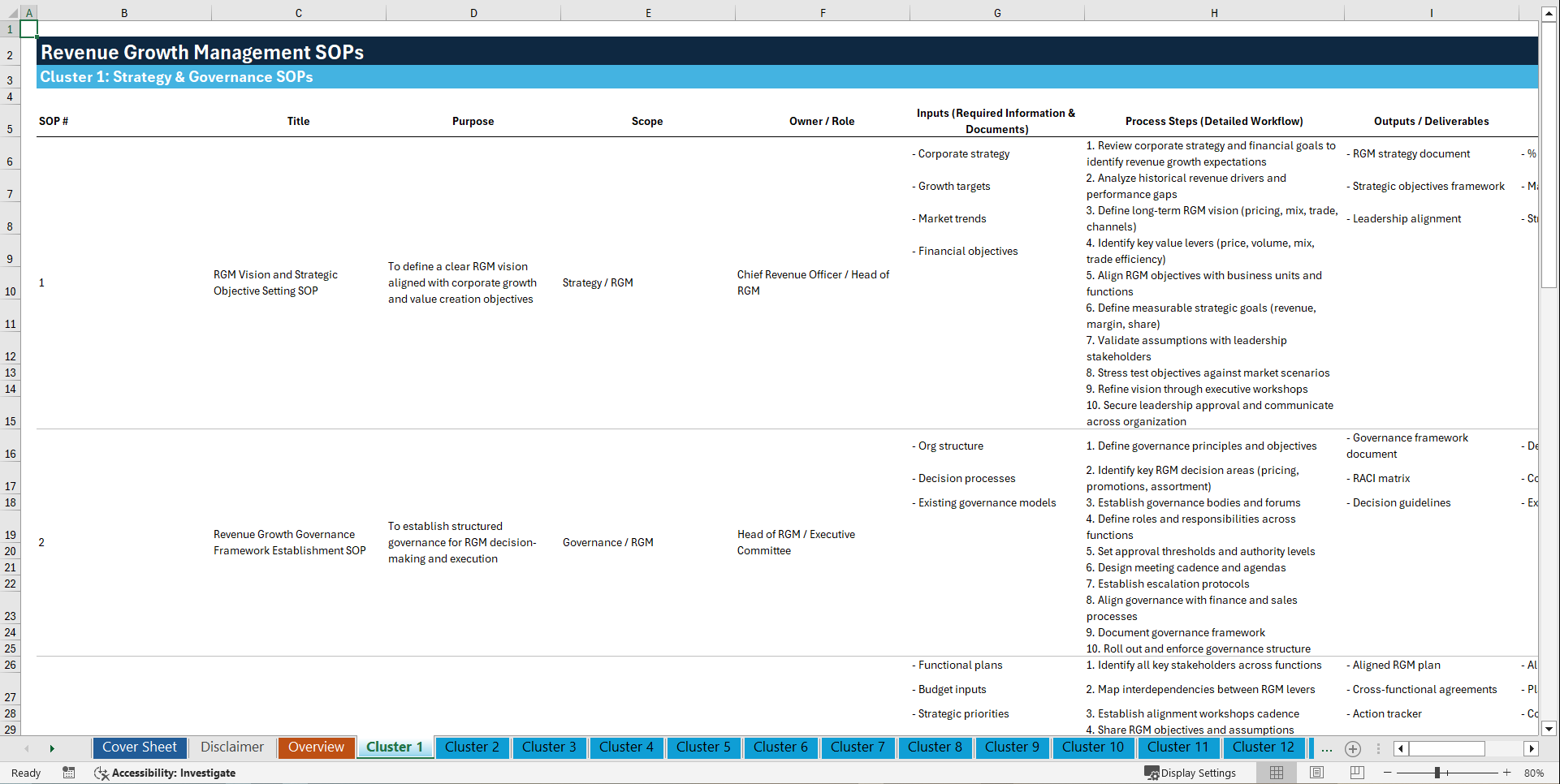
Task: Click the horizontal scrollbar right arrow
Action: (1532, 748)
